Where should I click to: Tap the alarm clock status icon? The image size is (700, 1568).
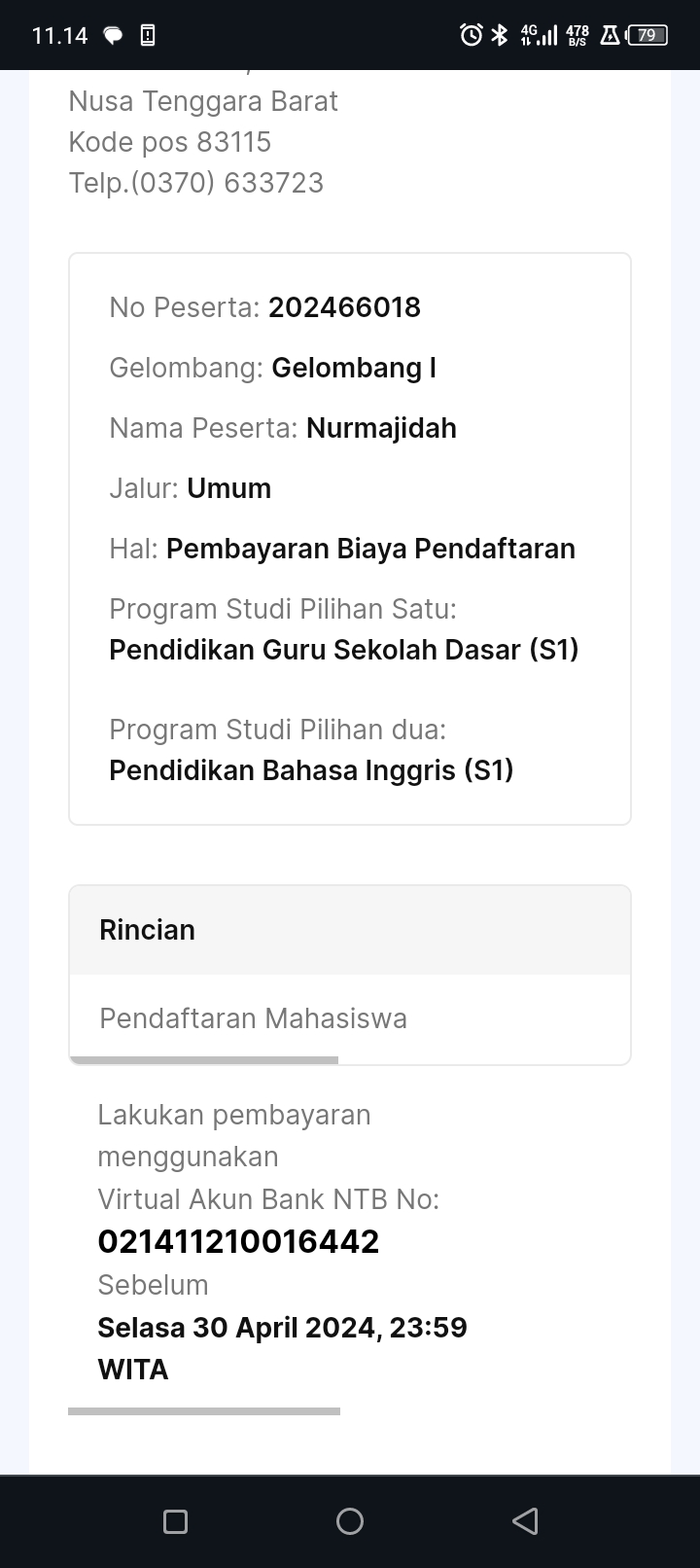[x=472, y=36]
